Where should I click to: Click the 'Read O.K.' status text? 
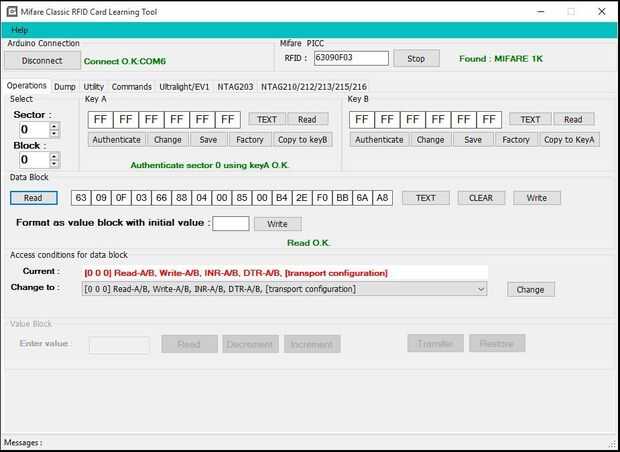click(x=309, y=243)
